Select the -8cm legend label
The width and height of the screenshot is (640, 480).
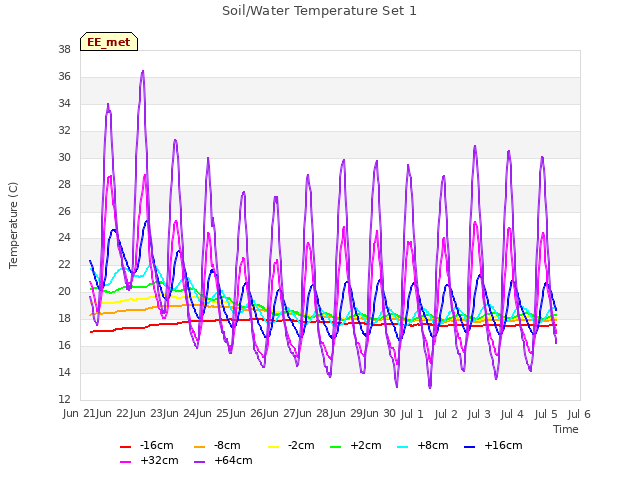click(x=227, y=445)
